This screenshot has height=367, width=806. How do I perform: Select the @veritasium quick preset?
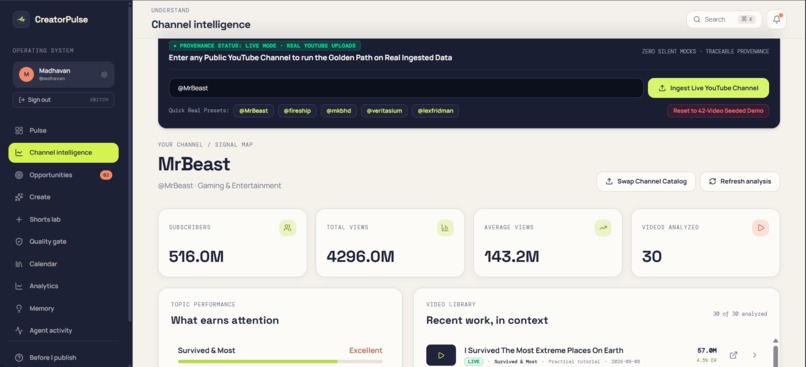[384, 111]
